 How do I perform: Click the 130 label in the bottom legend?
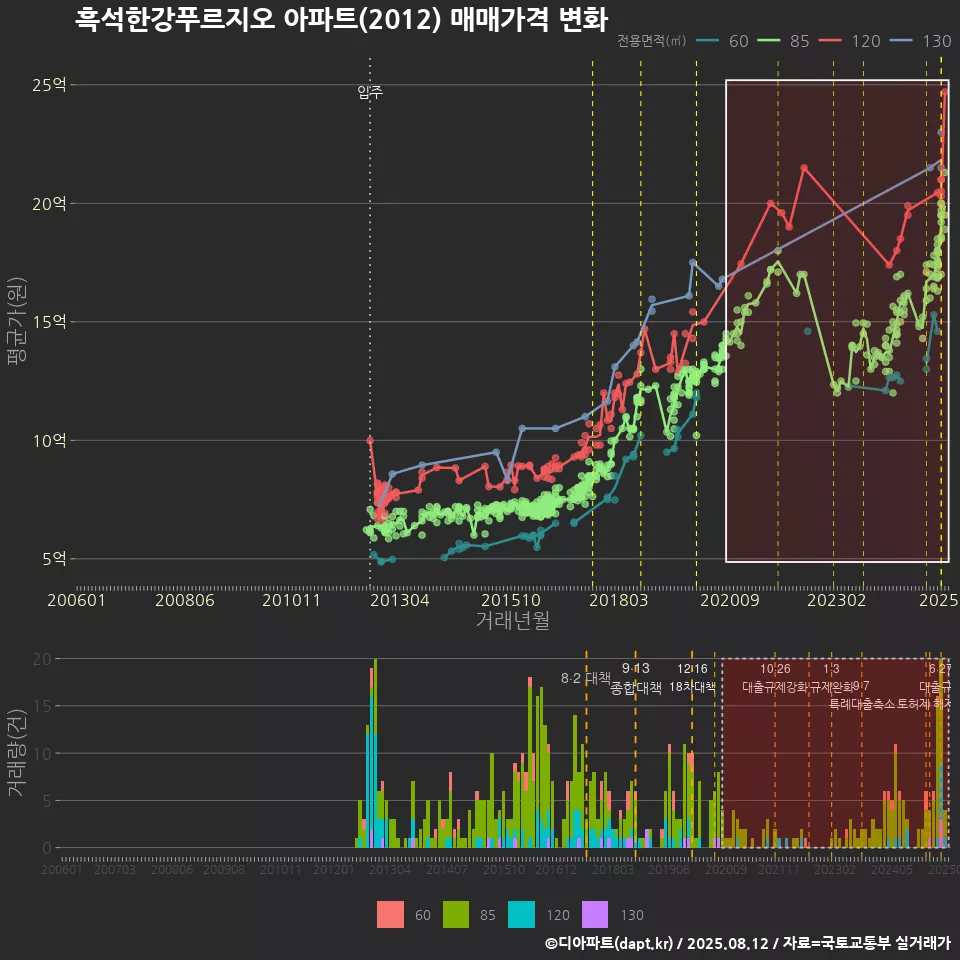tap(632, 915)
